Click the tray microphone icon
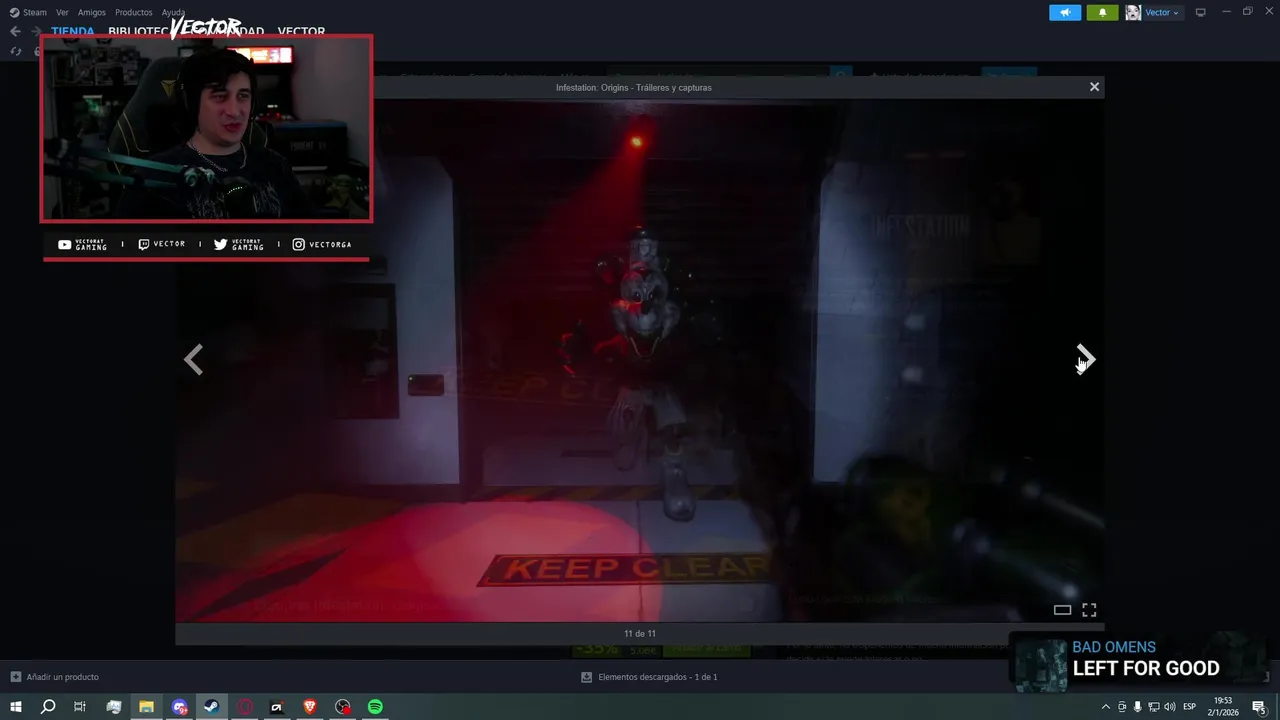This screenshot has width=1280, height=720. click(1137, 707)
